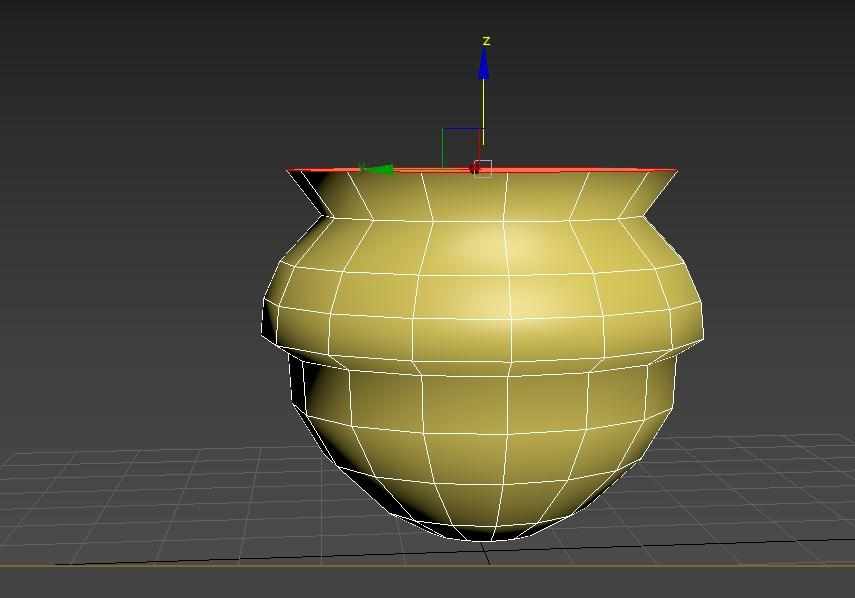The width and height of the screenshot is (855, 598).
Task: Select the red X-axis handle at gizmo center
Action: tap(475, 168)
